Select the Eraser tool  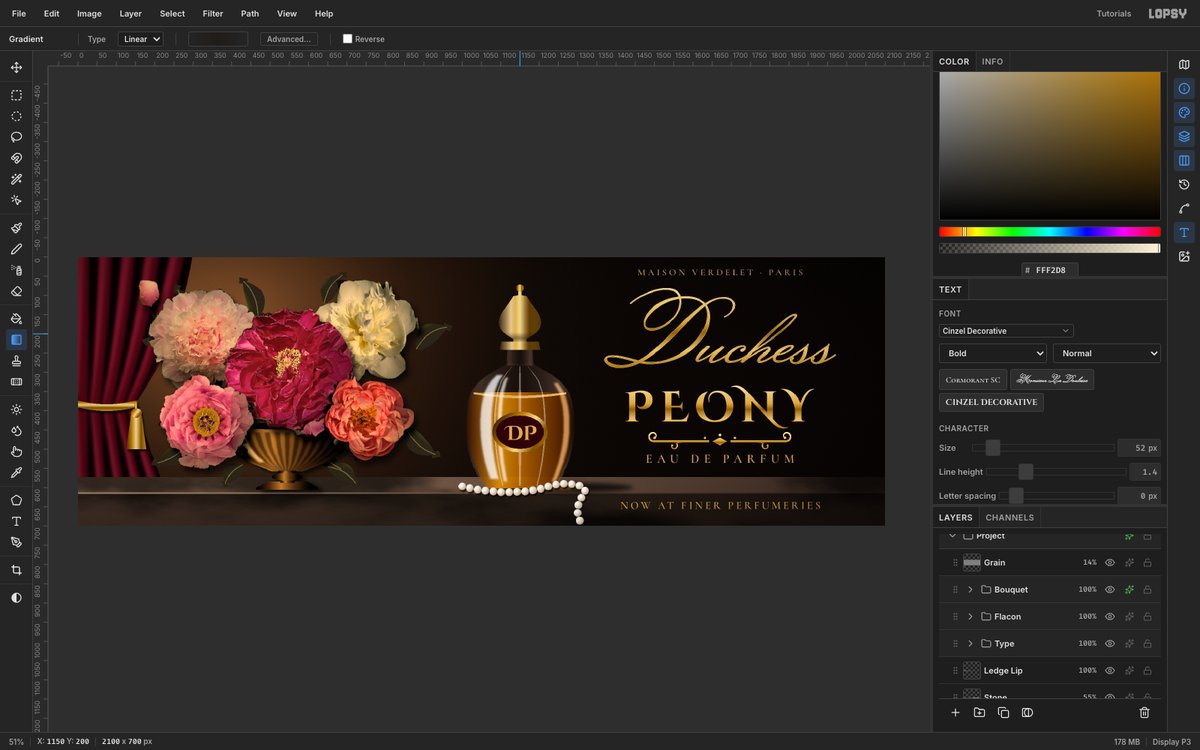pos(16,291)
